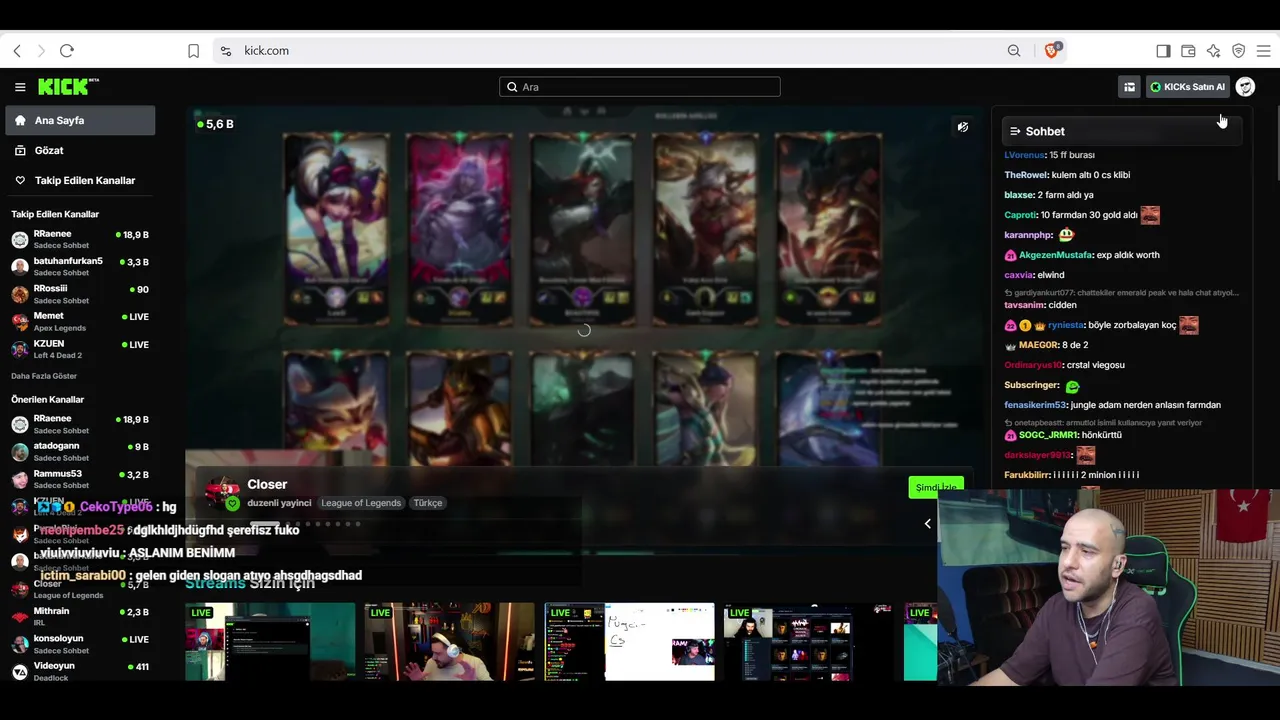Open the Brave VPN shield icon

pos(1238,51)
